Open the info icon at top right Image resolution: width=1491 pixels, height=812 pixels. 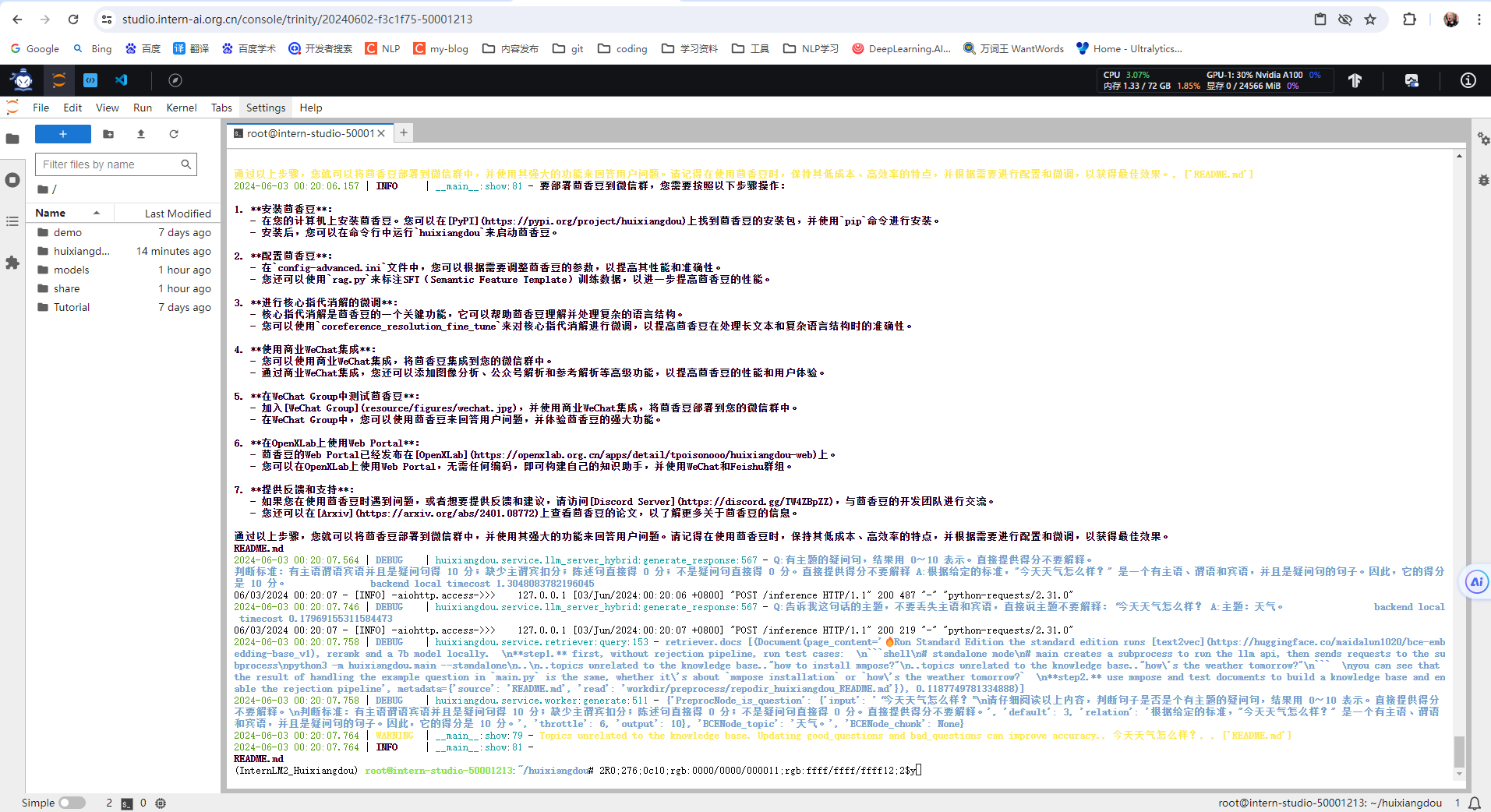(x=1468, y=80)
